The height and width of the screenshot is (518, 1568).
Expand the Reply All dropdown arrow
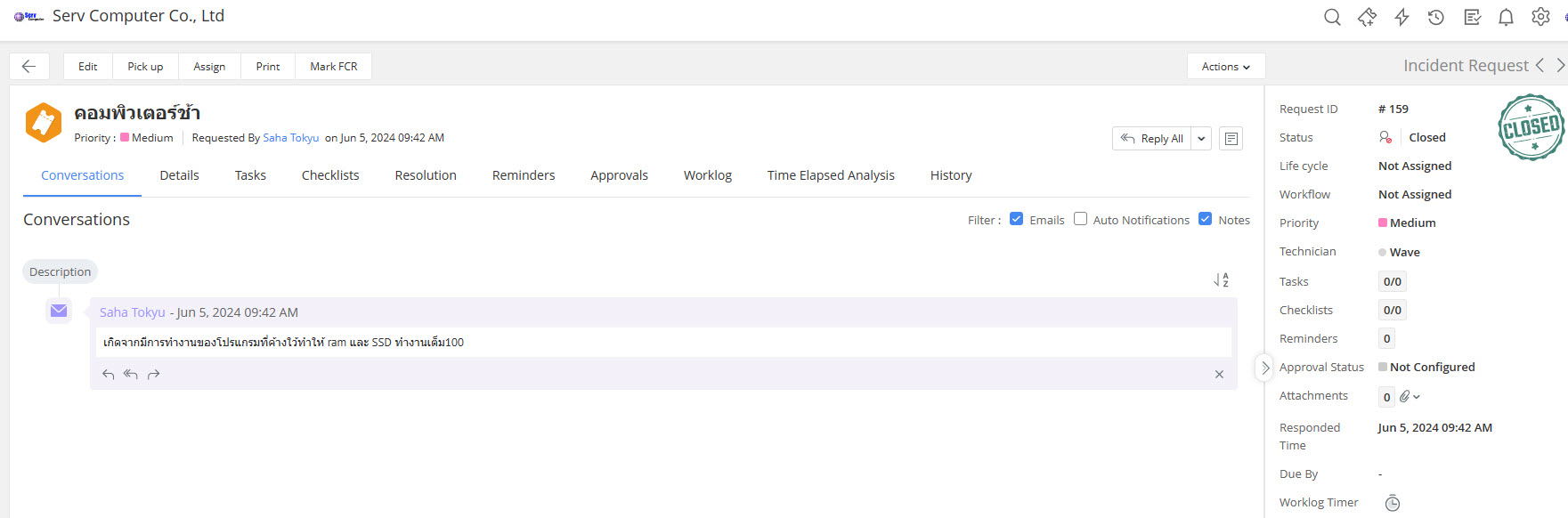click(x=1201, y=139)
